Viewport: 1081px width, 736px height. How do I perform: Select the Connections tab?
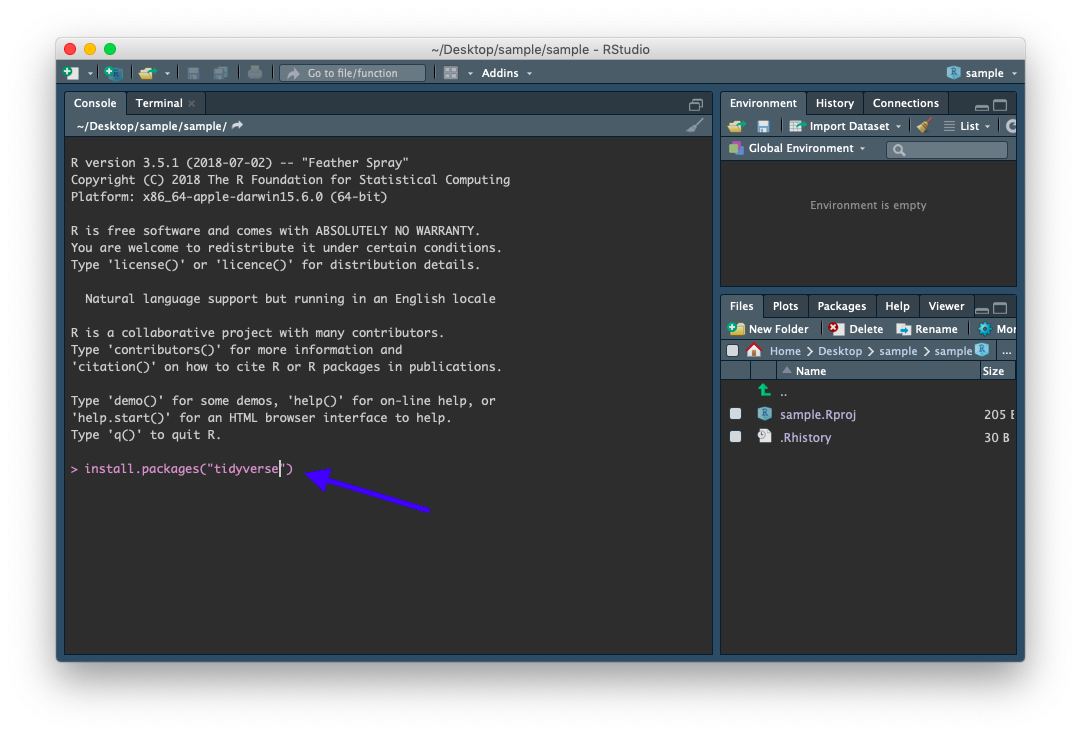[x=906, y=103]
